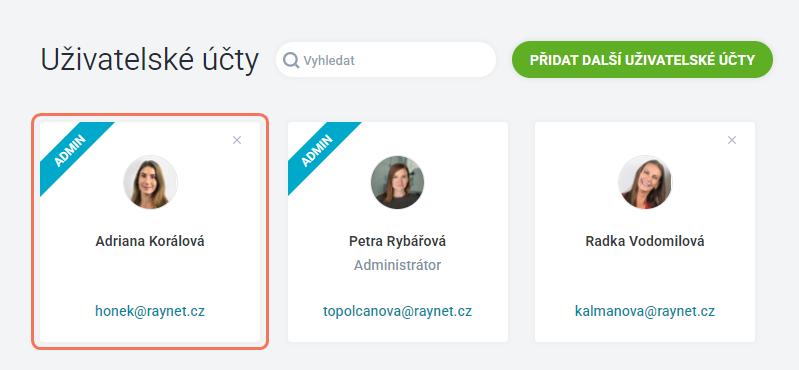Open Adriana Korálová's profile photo

[x=150, y=182]
